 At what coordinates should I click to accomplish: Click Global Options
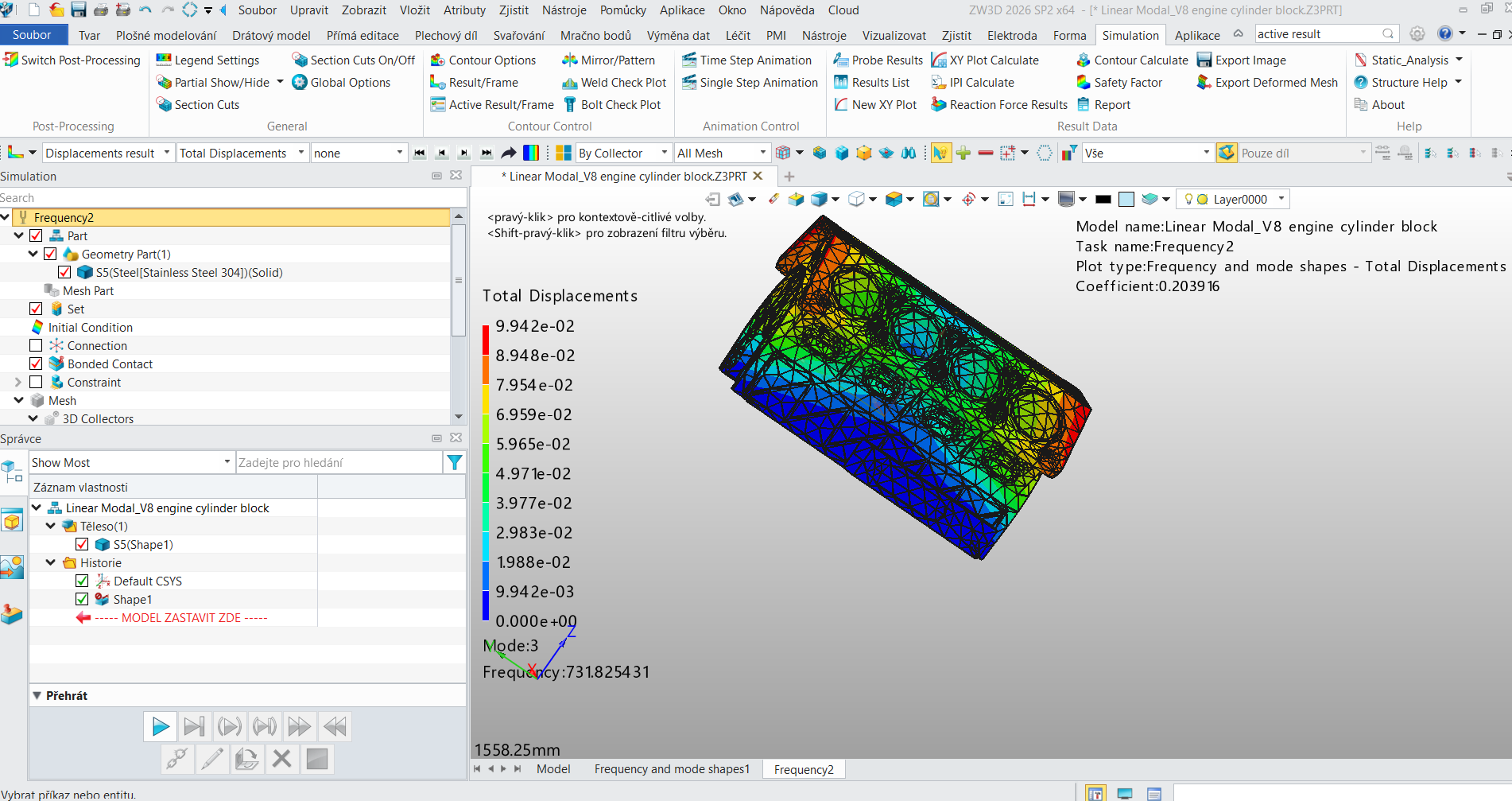341,82
